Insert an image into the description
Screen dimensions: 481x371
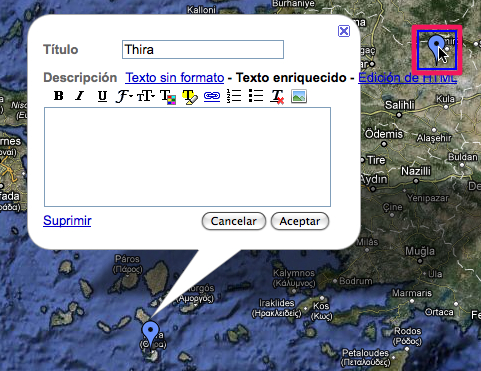[x=299, y=96]
